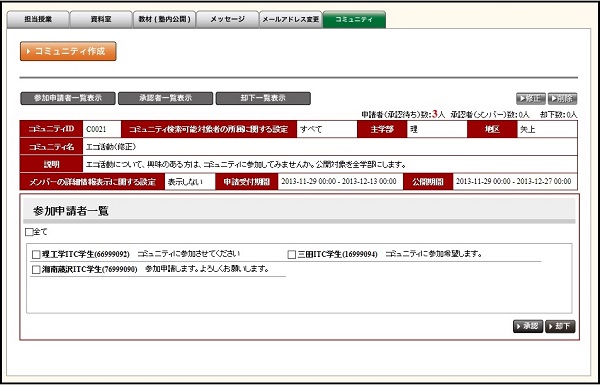
Task: Tick checkbox for 湘南藤沢ITC学生(76999090)
Action: coord(36,270)
